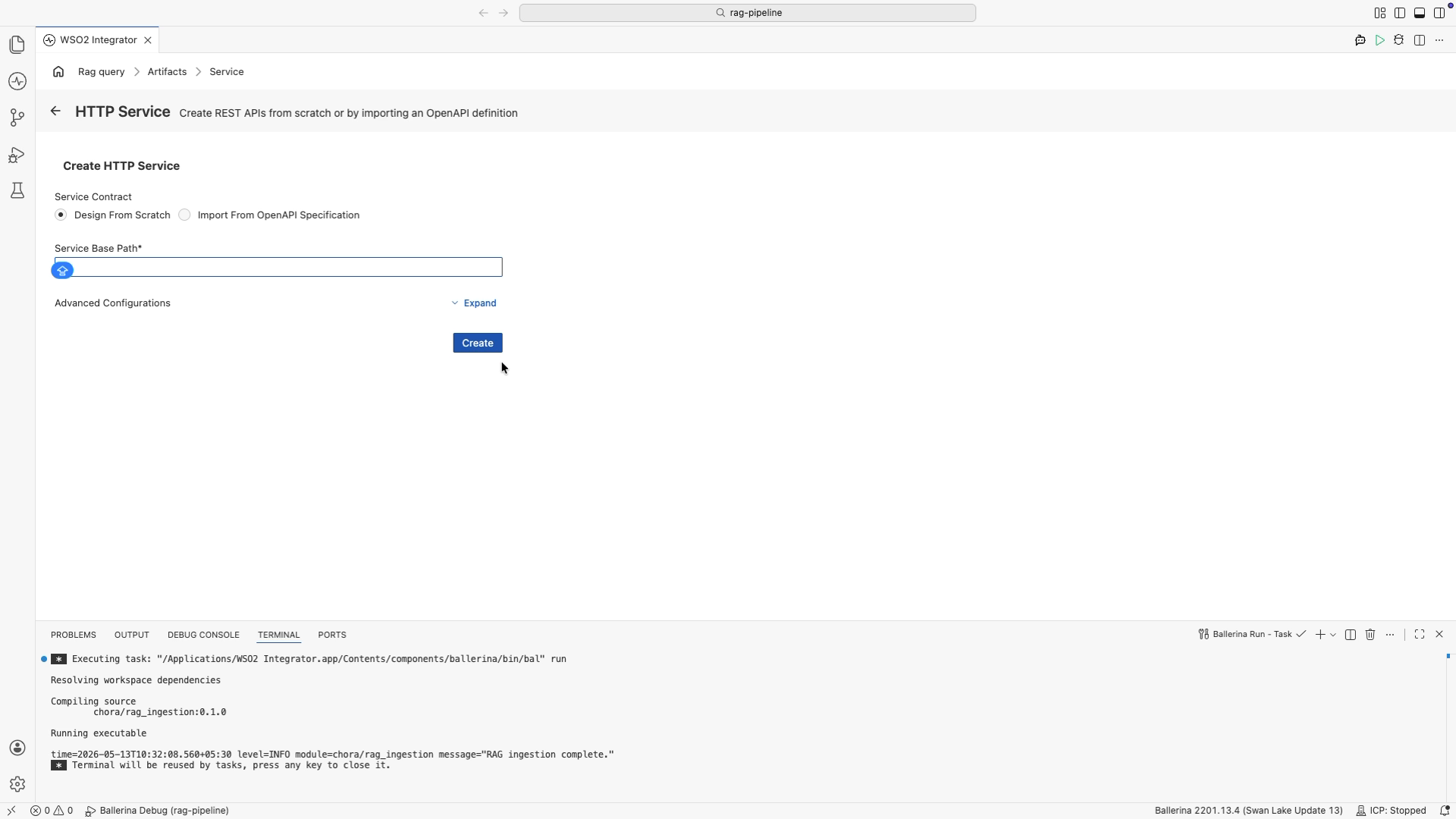
Task: Open Rag query breadcrumb link
Action: (x=102, y=71)
